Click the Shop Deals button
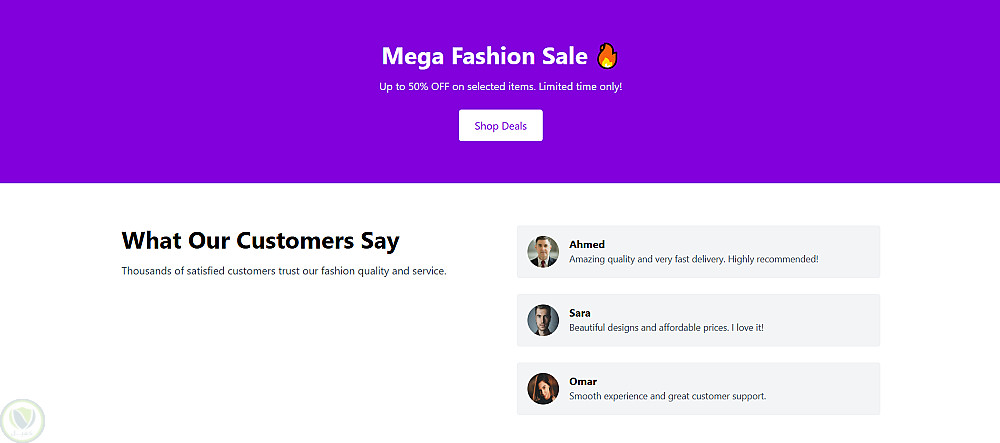Screen dimensions: 1000x443 click(x=500, y=126)
